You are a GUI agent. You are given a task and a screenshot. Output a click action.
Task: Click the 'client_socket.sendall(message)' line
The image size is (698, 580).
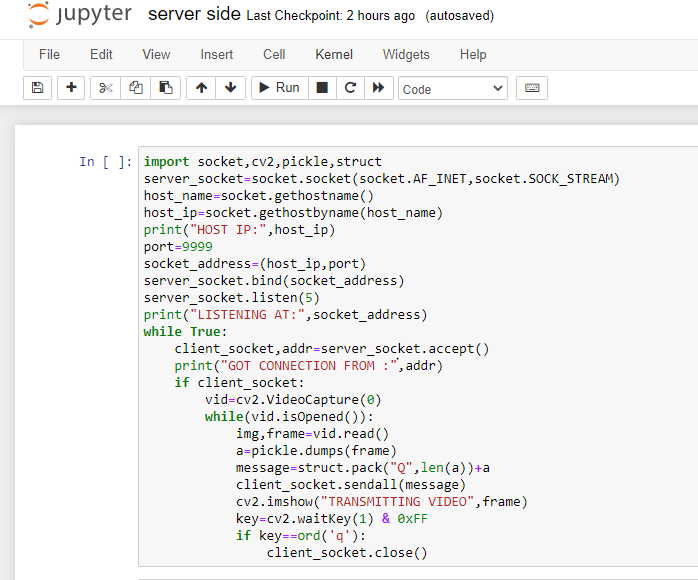pyautogui.click(x=351, y=484)
